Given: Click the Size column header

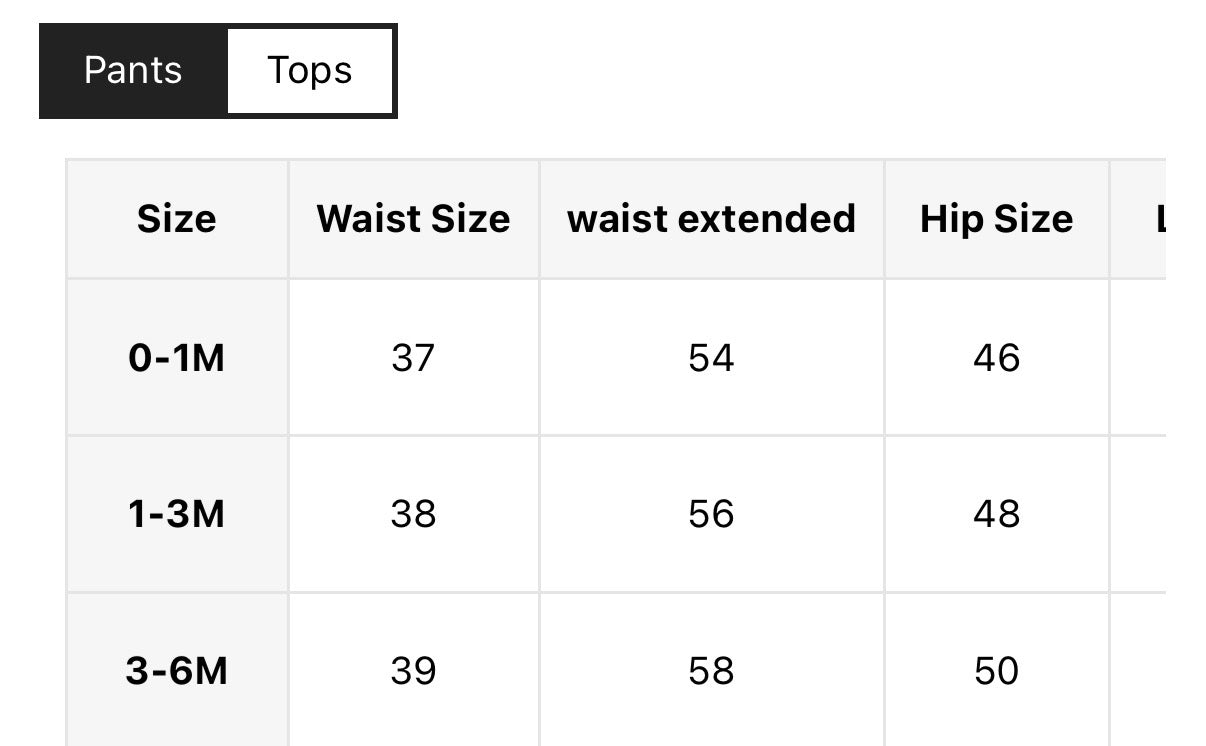Looking at the screenshot, I should (177, 219).
